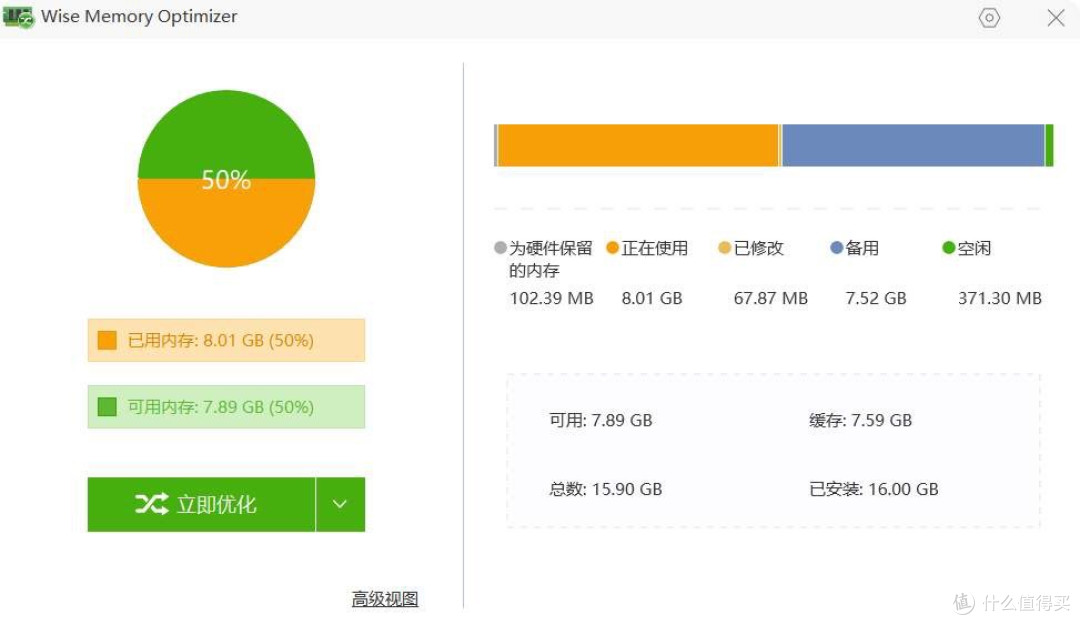Select the green 可用内存 7.89 GB box

tap(226, 407)
